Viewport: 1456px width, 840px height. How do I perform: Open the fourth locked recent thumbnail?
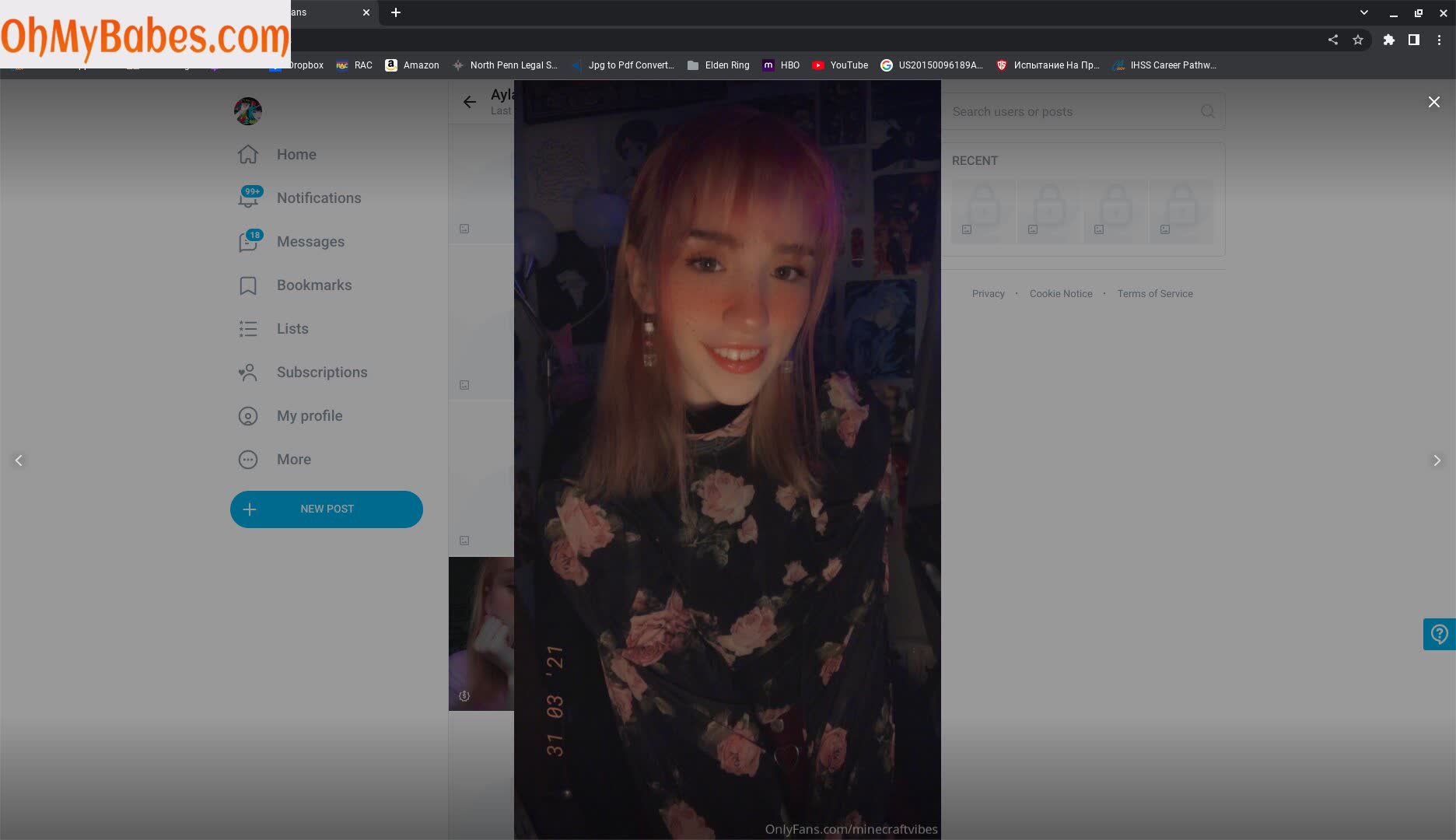(1181, 211)
